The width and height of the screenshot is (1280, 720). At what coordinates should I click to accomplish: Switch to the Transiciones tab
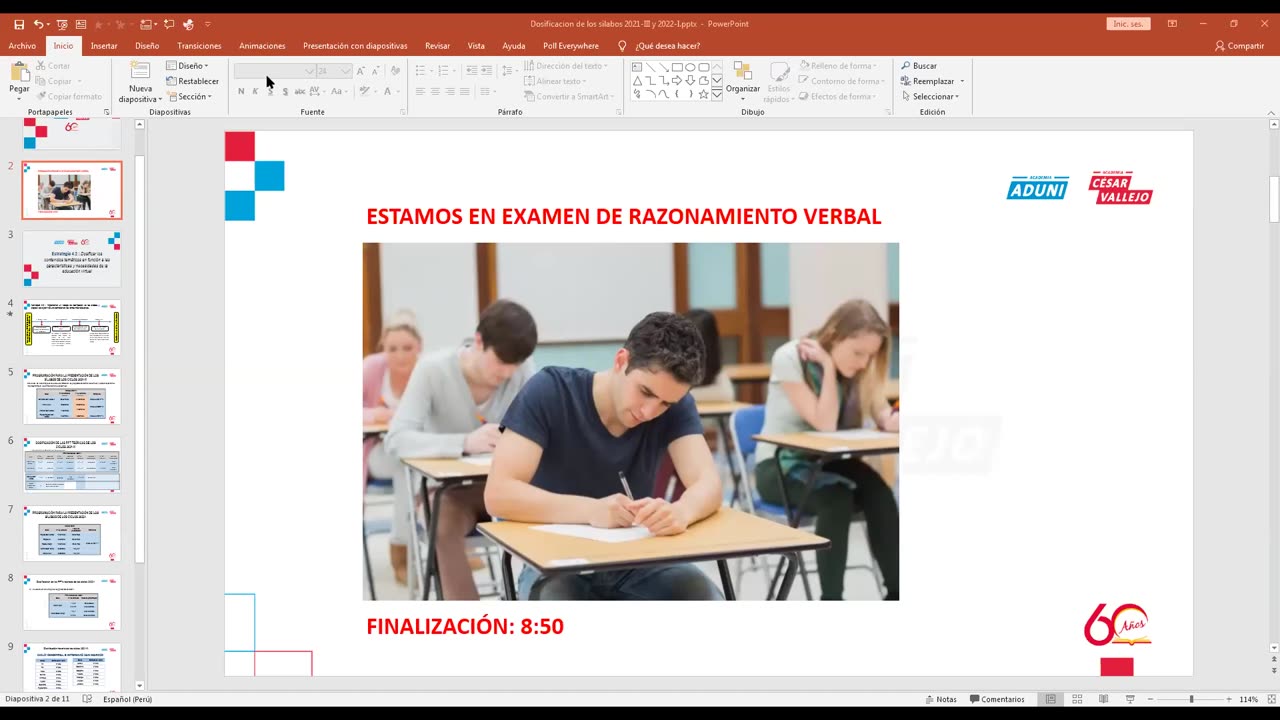(x=199, y=46)
